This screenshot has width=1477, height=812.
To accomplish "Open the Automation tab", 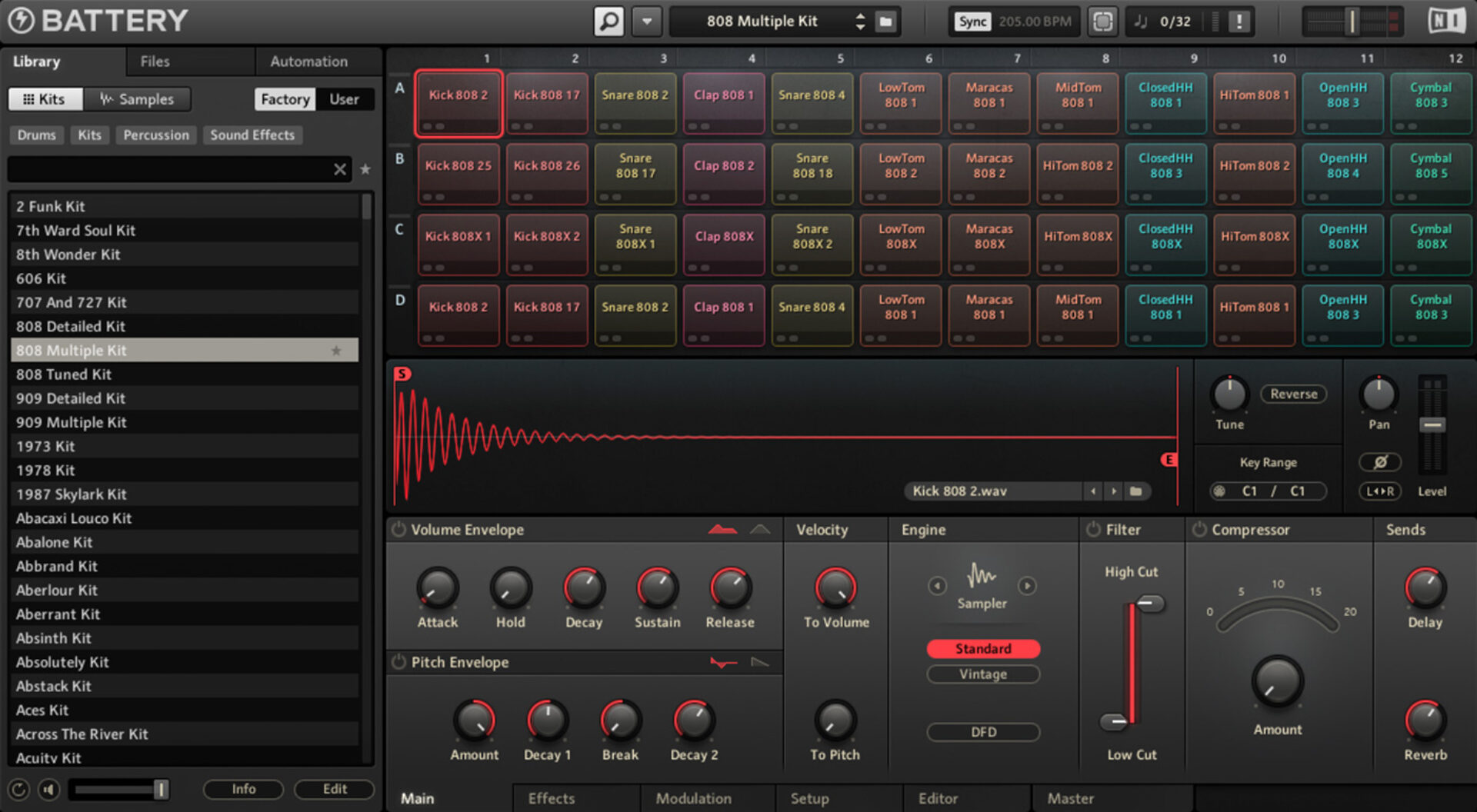I will [308, 62].
